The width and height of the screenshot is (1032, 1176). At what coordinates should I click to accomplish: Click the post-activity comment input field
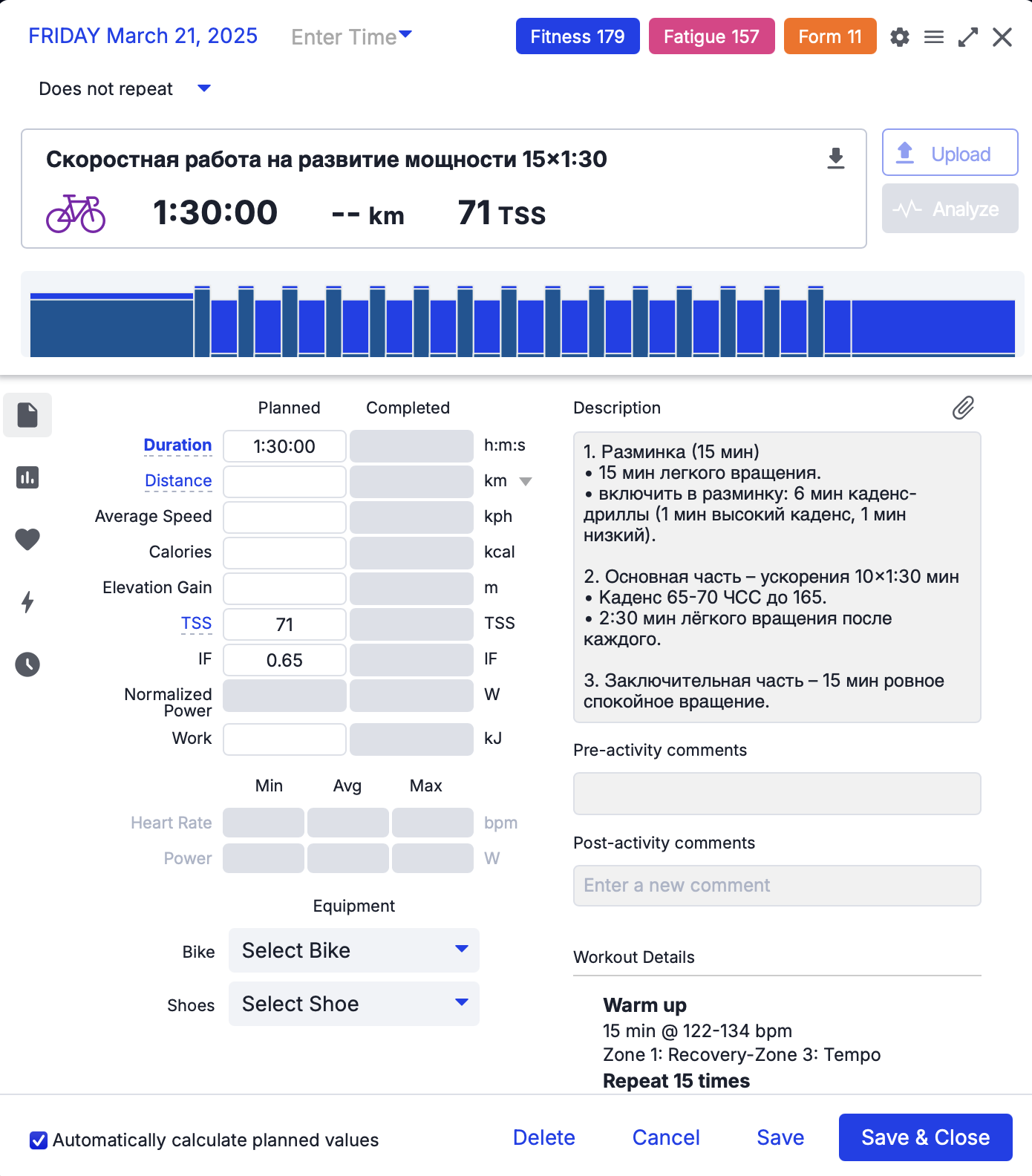coord(777,885)
